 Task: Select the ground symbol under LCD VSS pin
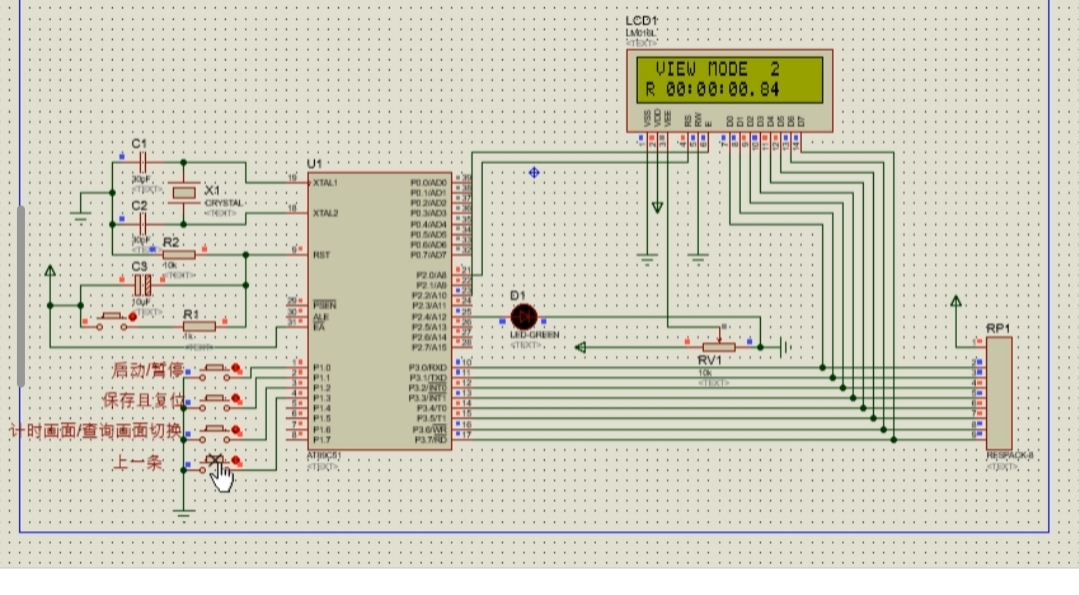(x=647, y=259)
